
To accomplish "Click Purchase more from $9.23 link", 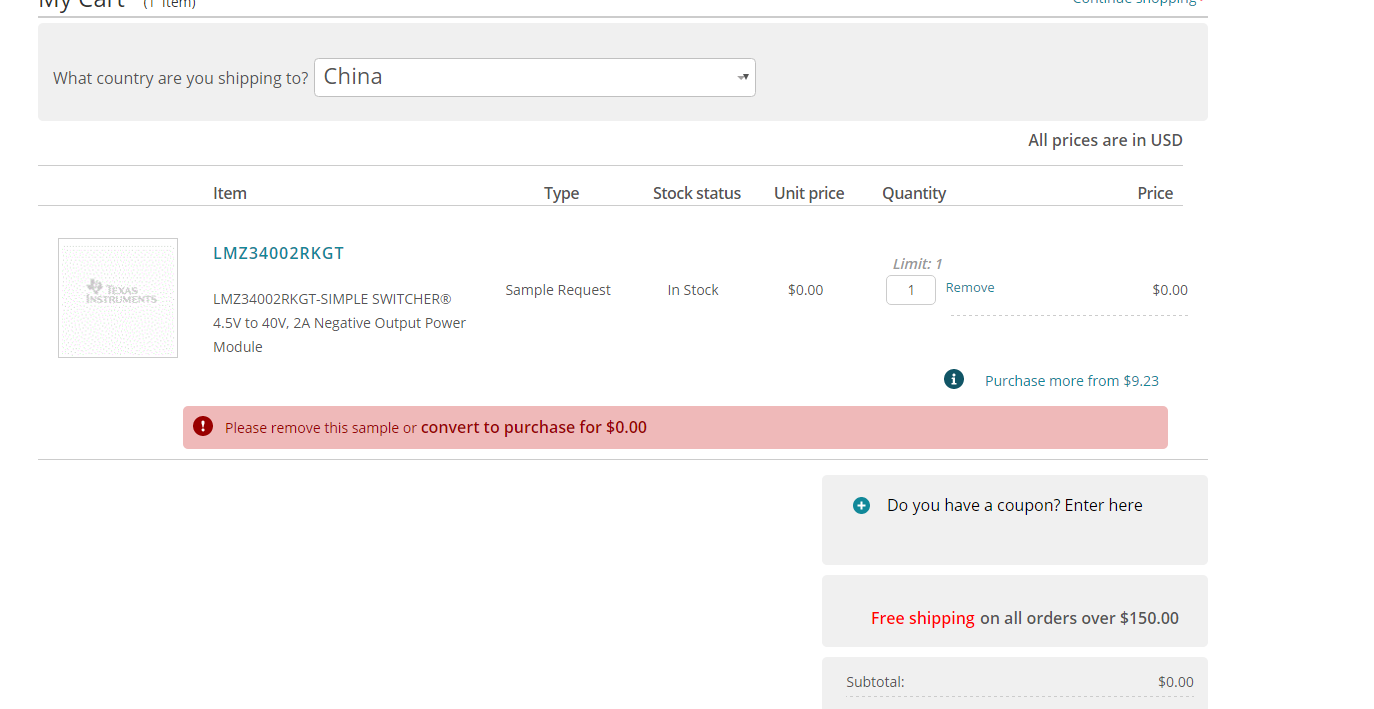I will [x=1072, y=381].
